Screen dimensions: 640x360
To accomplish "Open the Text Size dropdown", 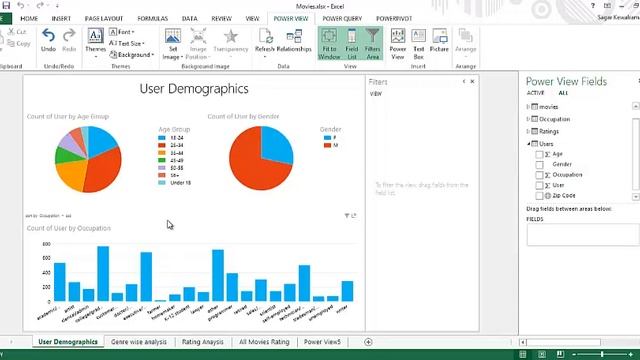I will coord(127,43).
